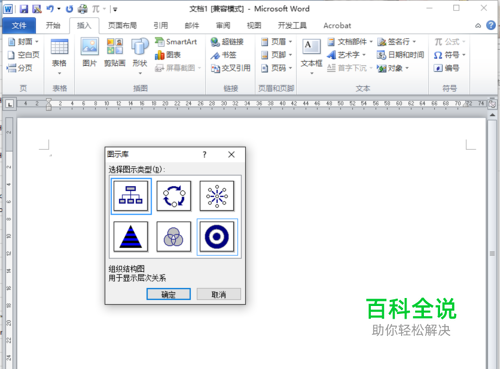Customize the quick access toolbar dropdown
Screen dimensions: 500x369
[115, 9]
